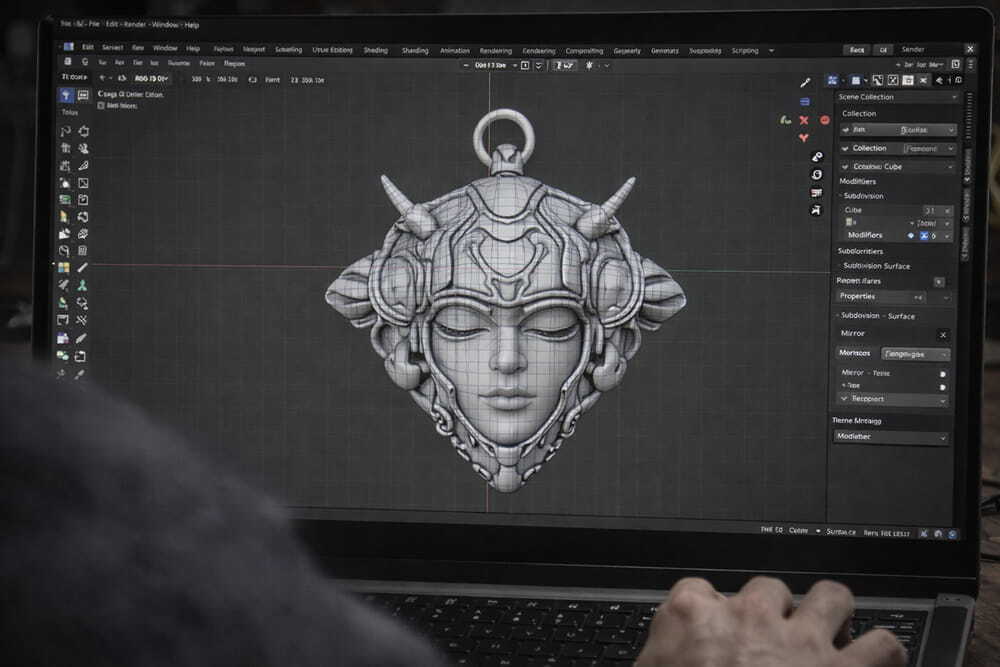Click the green figure icon in left toolbar
This screenshot has height=667, width=1000.
82,285
